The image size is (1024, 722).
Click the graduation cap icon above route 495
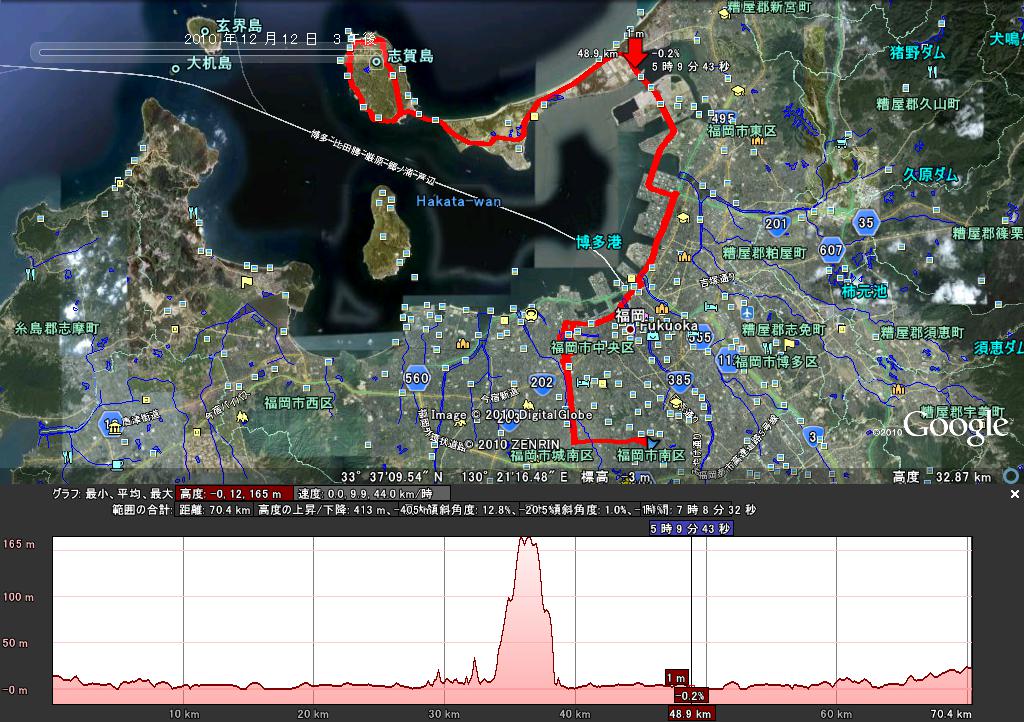tap(738, 90)
